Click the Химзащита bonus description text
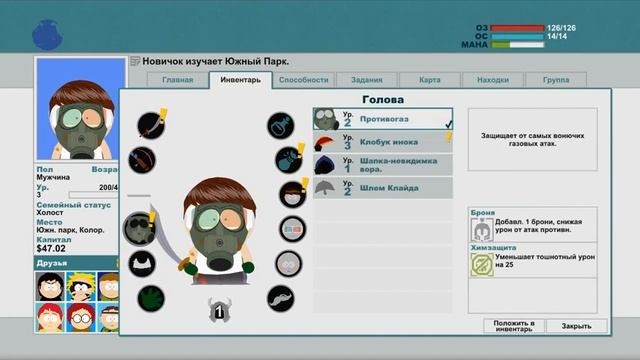This screenshot has height=360, width=640. (545, 260)
